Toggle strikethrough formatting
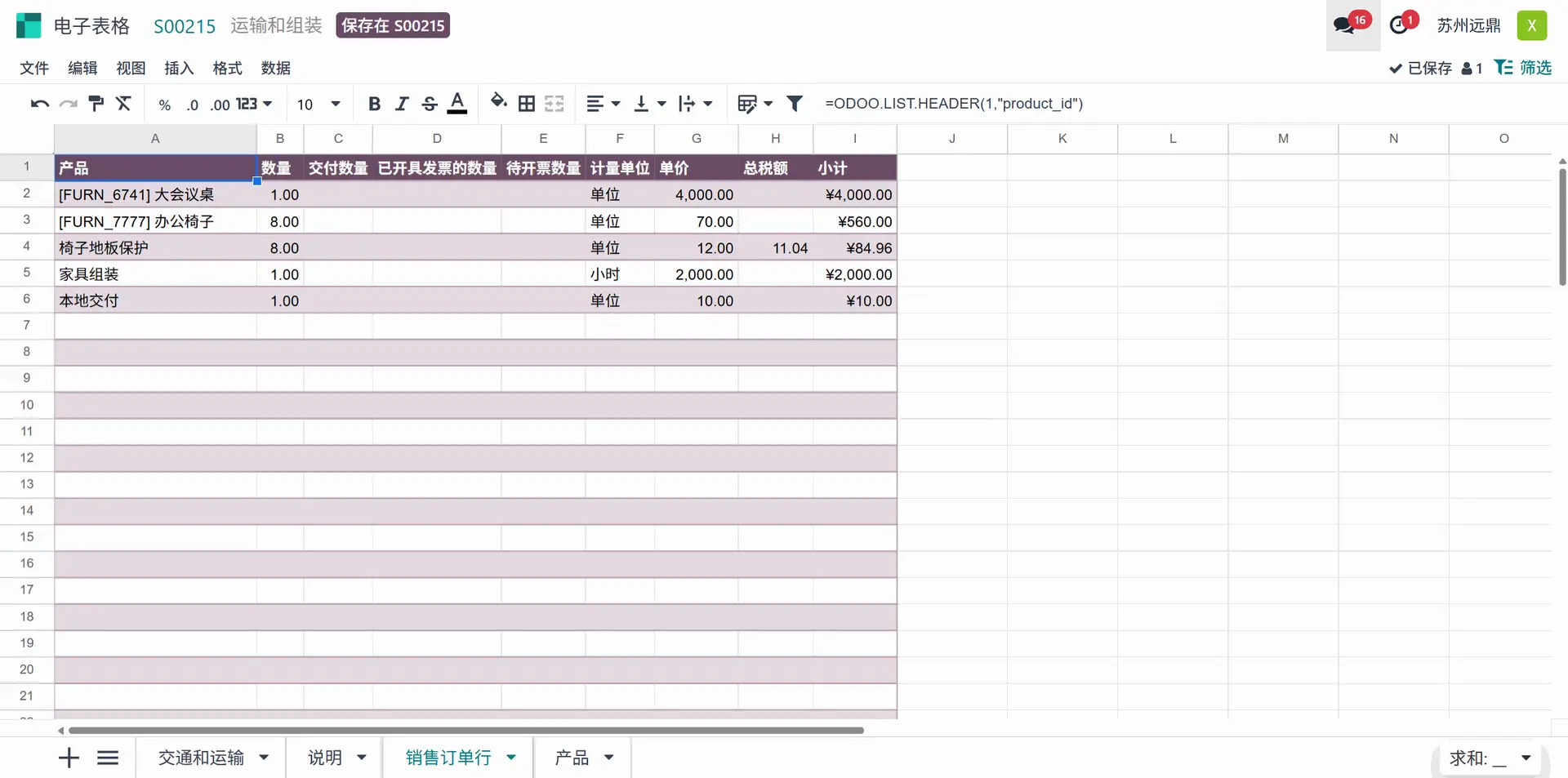Screen dimensions: 1568x778 click(430, 104)
